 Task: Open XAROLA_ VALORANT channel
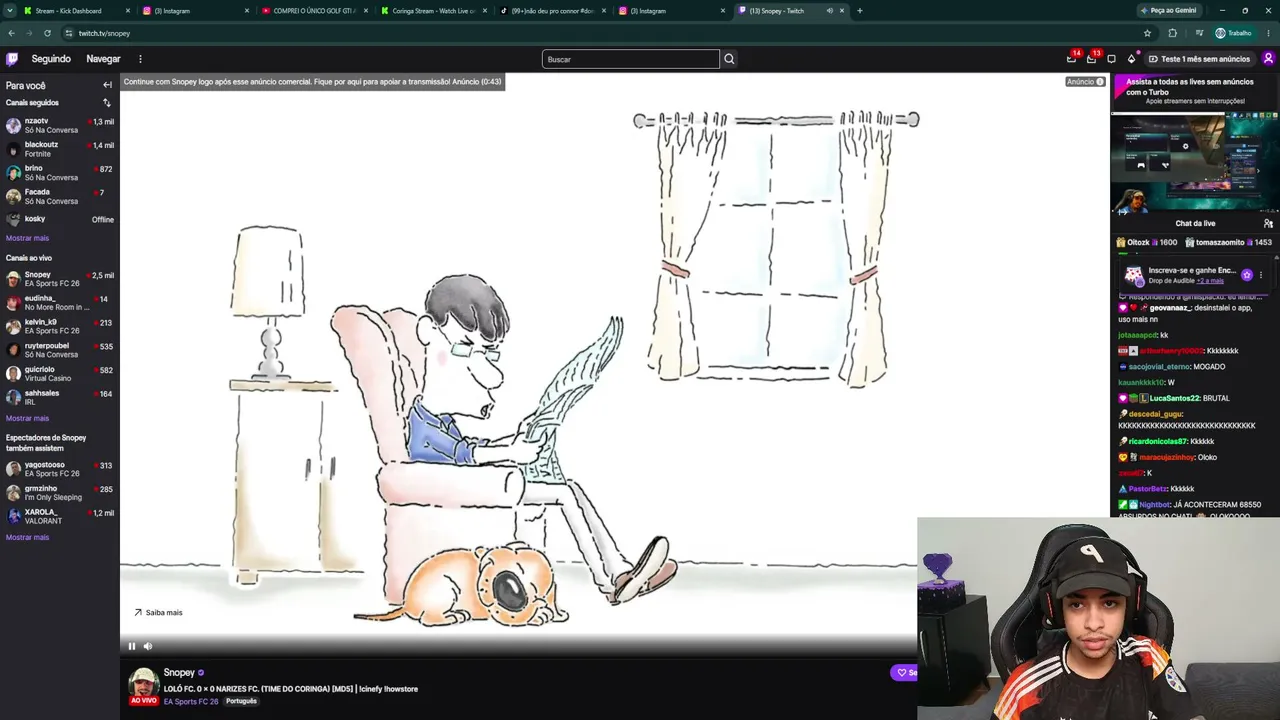pos(60,517)
